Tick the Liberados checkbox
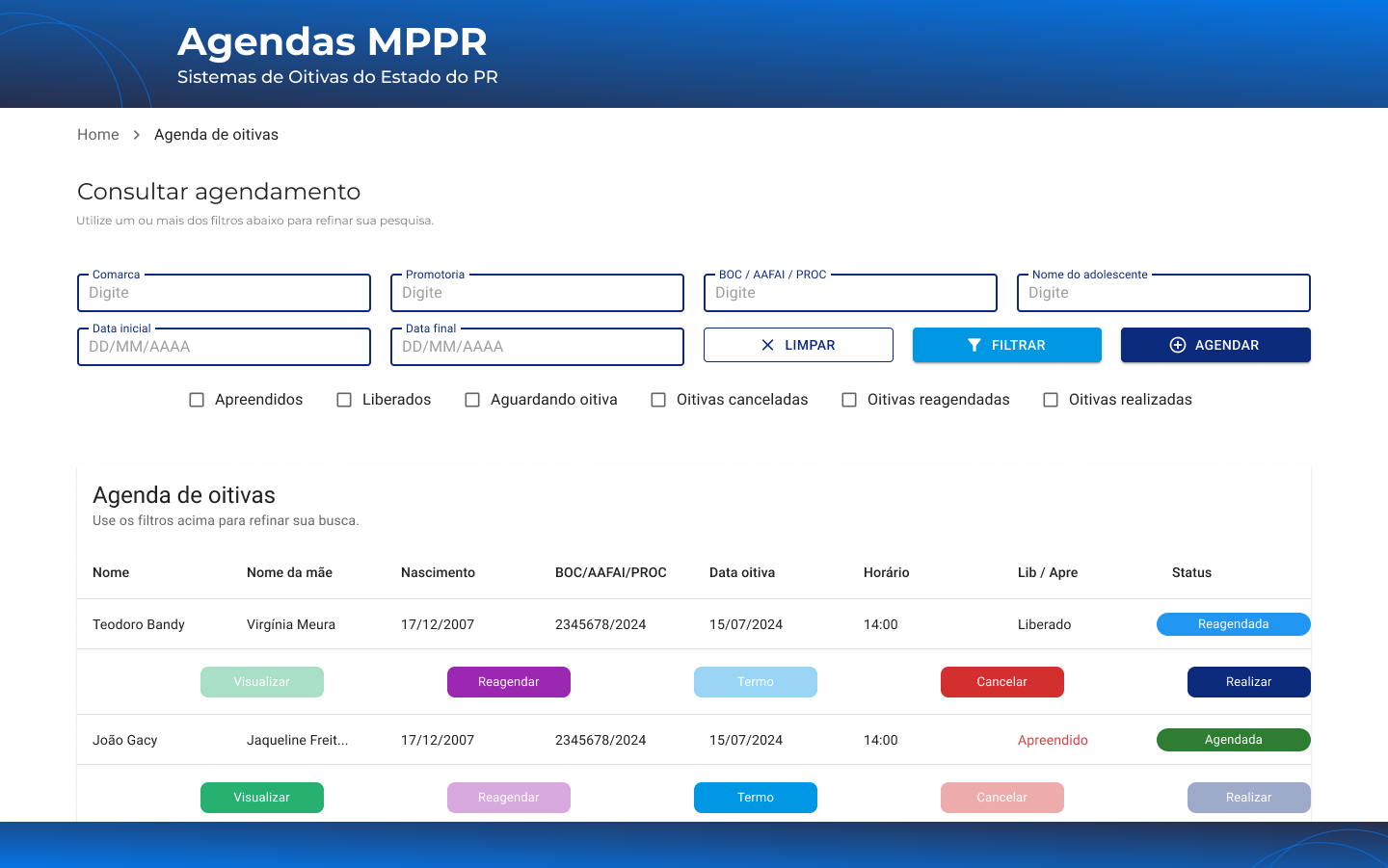1388x868 pixels. (x=344, y=400)
